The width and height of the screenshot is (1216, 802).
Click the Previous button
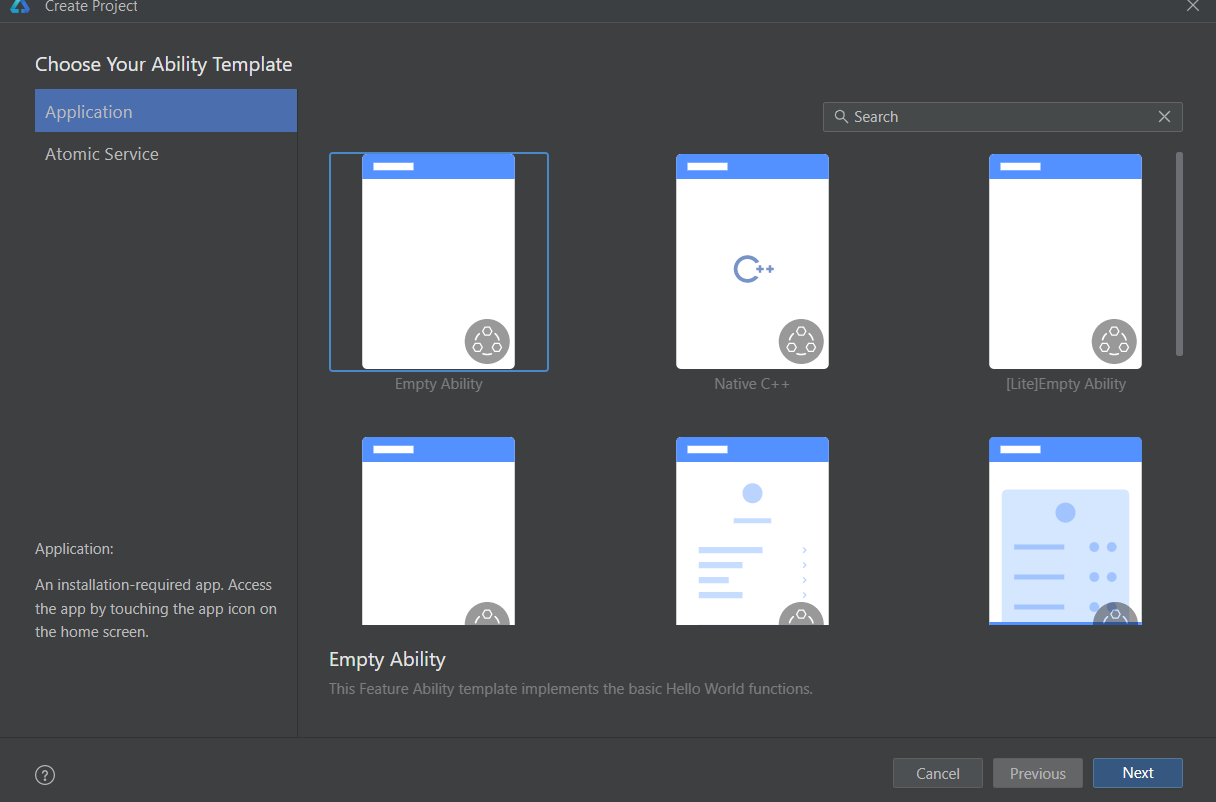click(x=1038, y=773)
